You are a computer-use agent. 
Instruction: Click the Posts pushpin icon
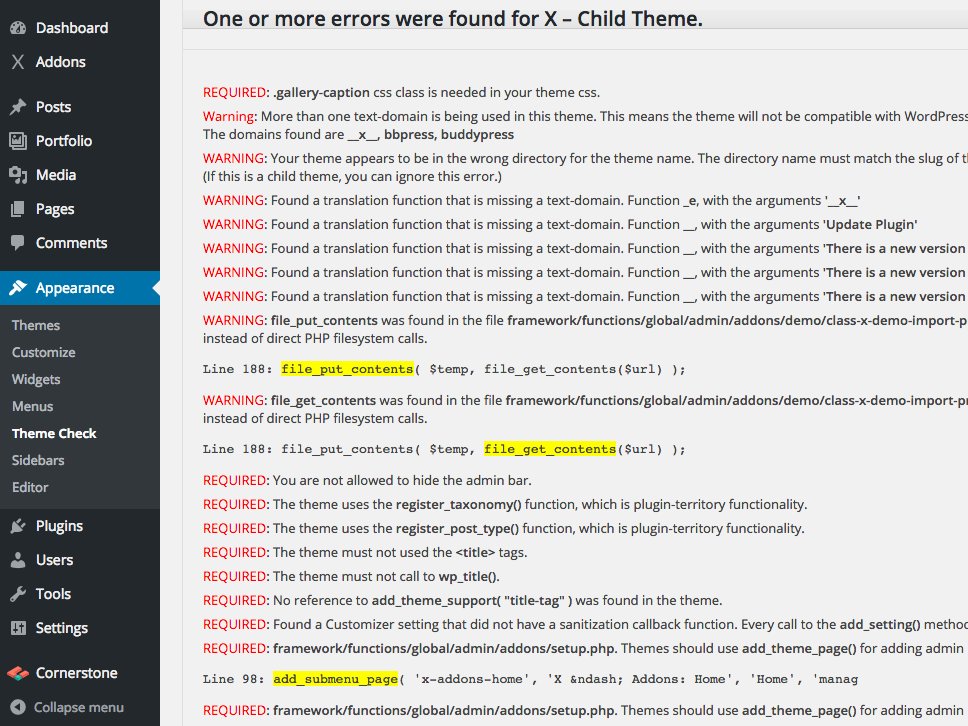(18, 107)
